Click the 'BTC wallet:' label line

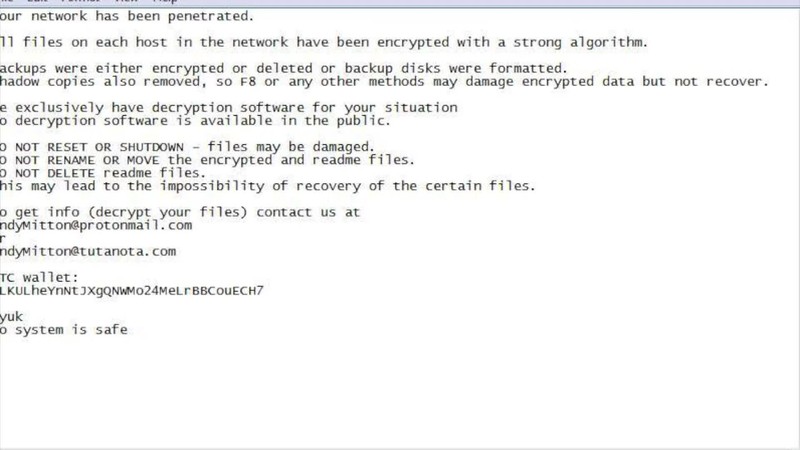coord(39,278)
